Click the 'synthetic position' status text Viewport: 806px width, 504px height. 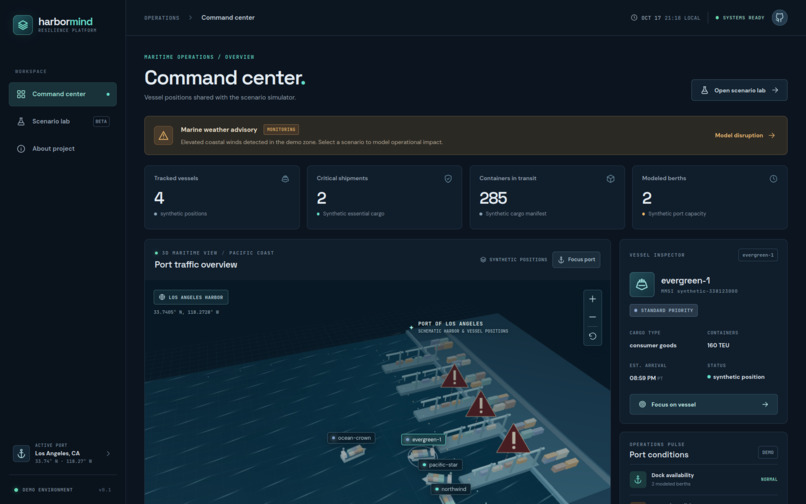(x=739, y=377)
